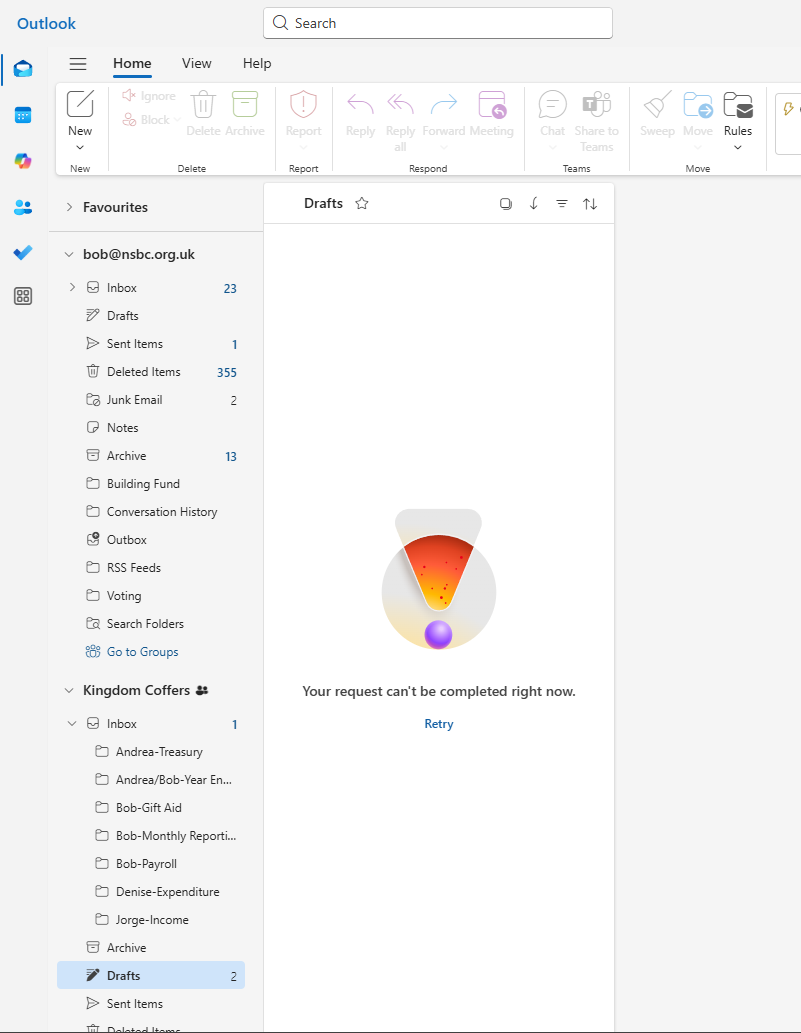Open the Calendar app icon
The height and width of the screenshot is (1033, 801).
[x=23, y=115]
